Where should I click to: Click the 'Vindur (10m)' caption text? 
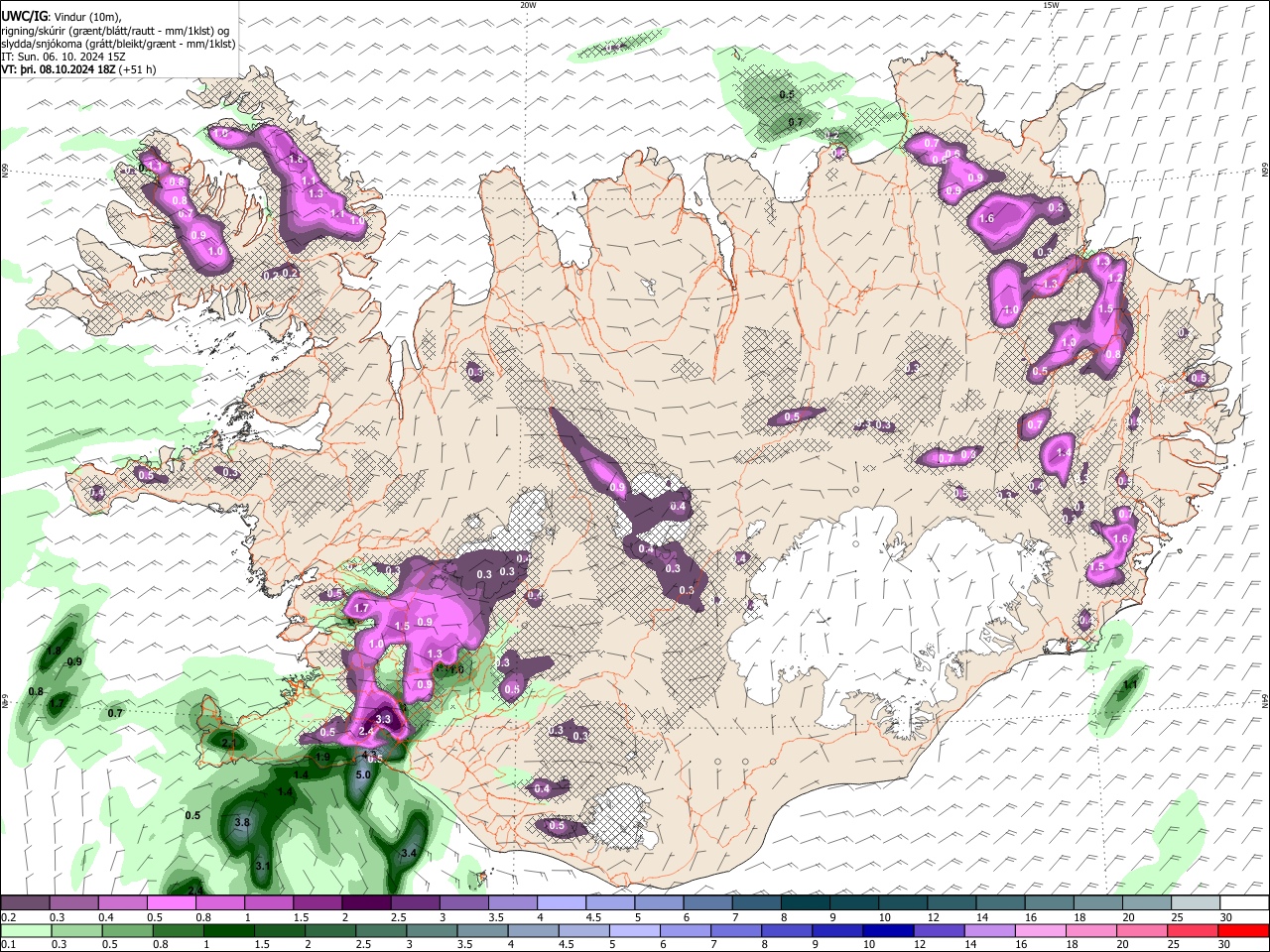tap(87, 17)
